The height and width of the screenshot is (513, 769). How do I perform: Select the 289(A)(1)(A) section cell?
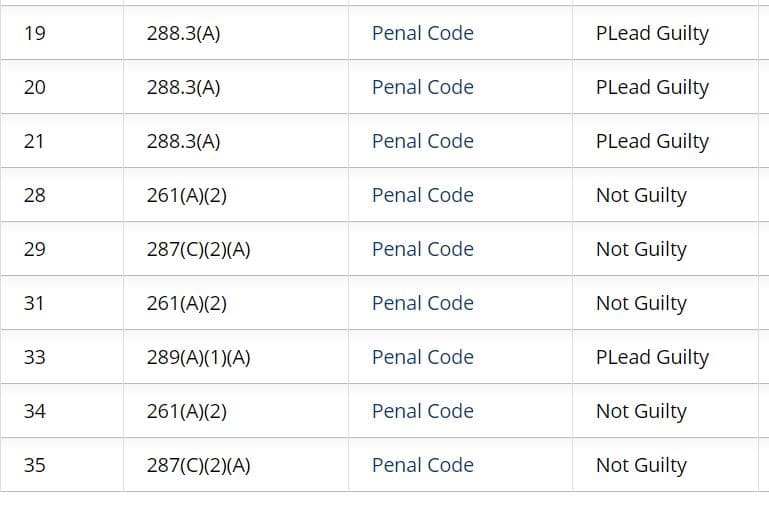point(198,357)
